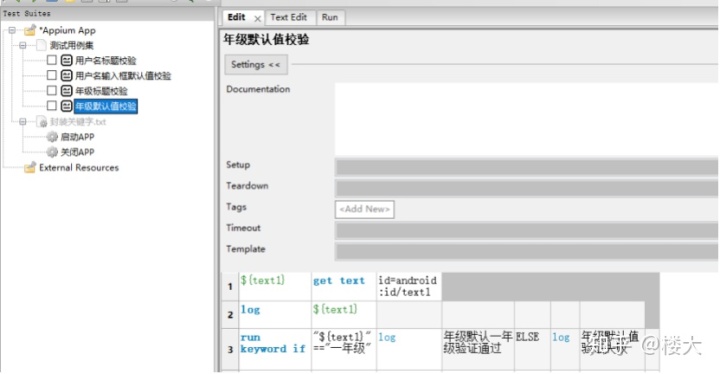Screen dimensions: 720x374
Task: Click the 'run keyword if' cell
Action: pyautogui.click(x=275, y=349)
